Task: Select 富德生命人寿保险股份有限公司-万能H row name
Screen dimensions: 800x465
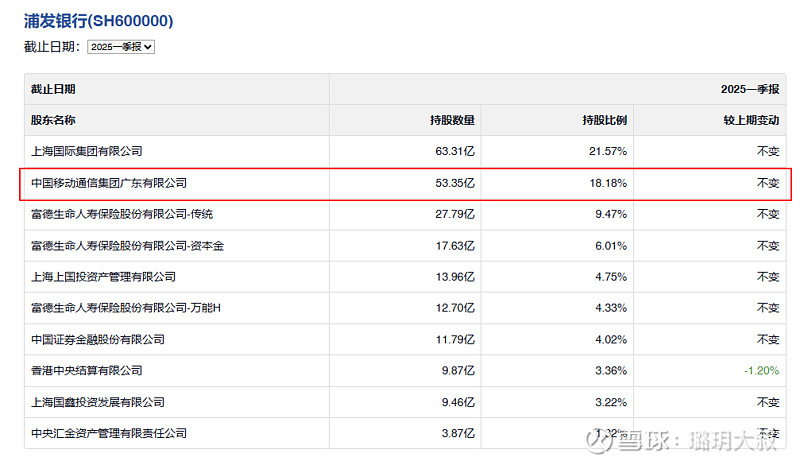Action: point(126,308)
